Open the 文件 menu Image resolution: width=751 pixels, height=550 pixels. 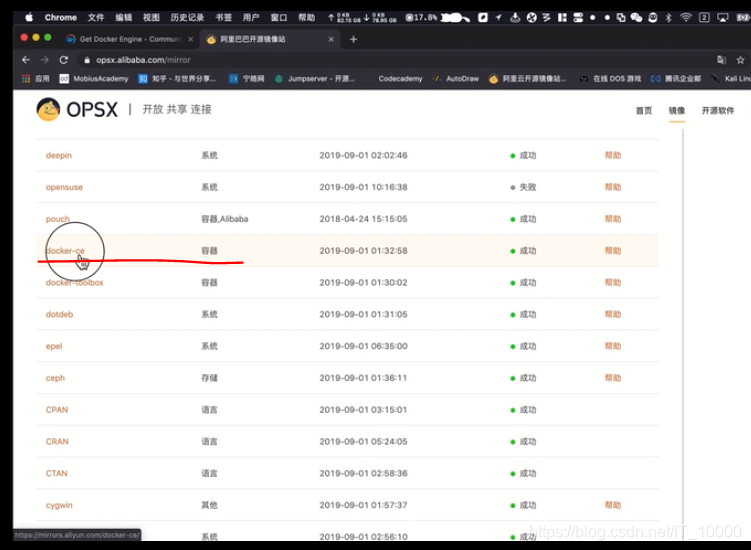point(96,17)
